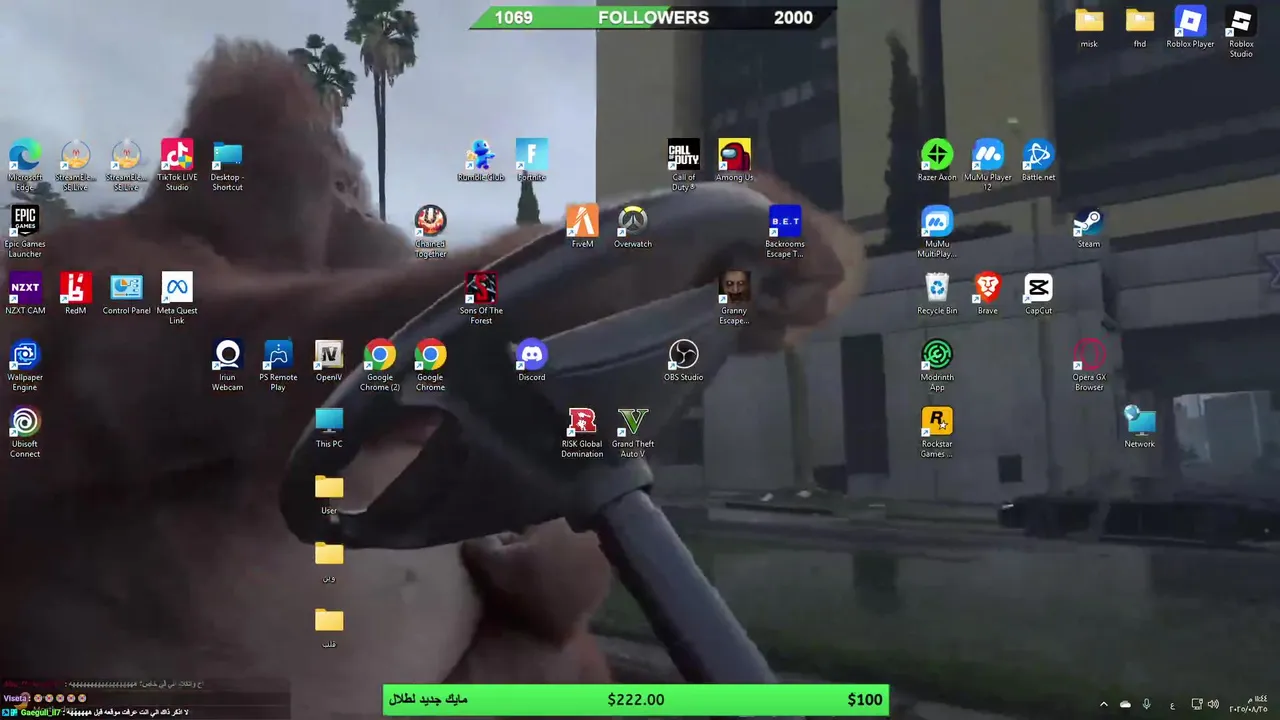Image resolution: width=1280 pixels, height=720 pixels.
Task: Launch RedM from the desktop
Action: [x=75, y=293]
